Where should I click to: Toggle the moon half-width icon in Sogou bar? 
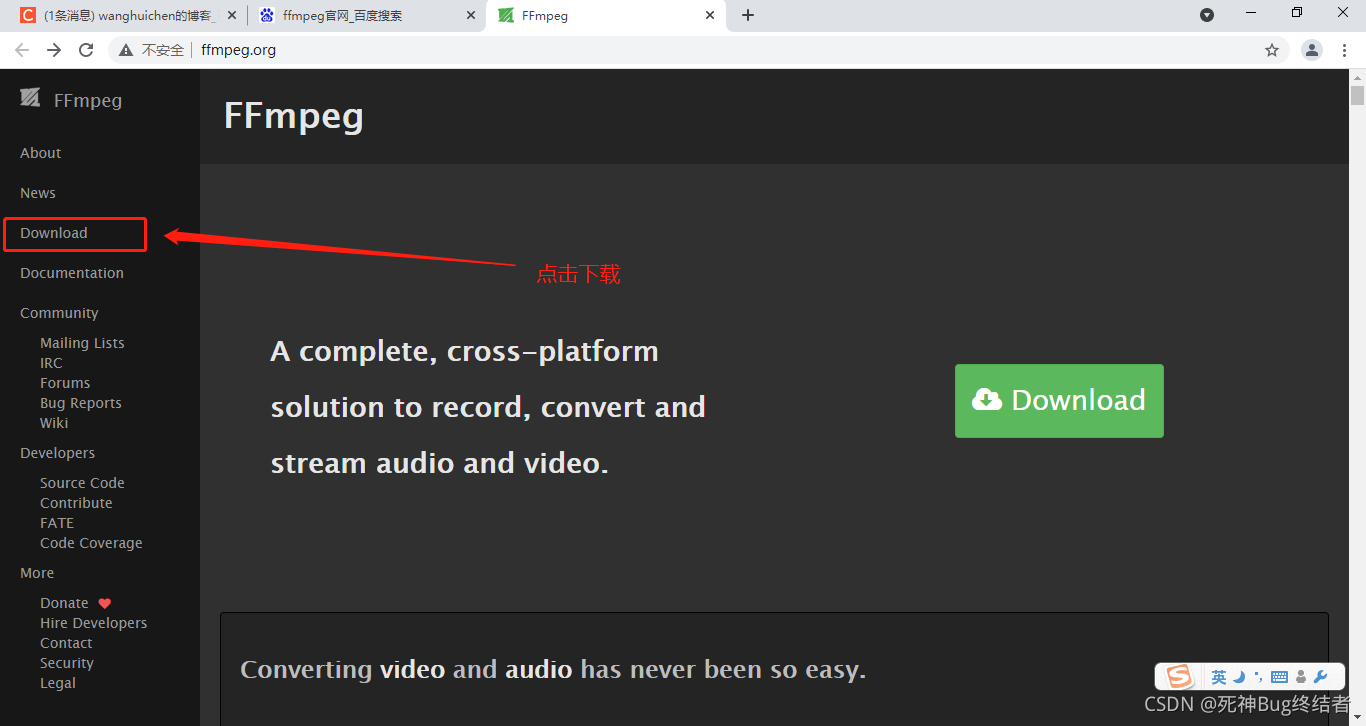[x=1239, y=677]
